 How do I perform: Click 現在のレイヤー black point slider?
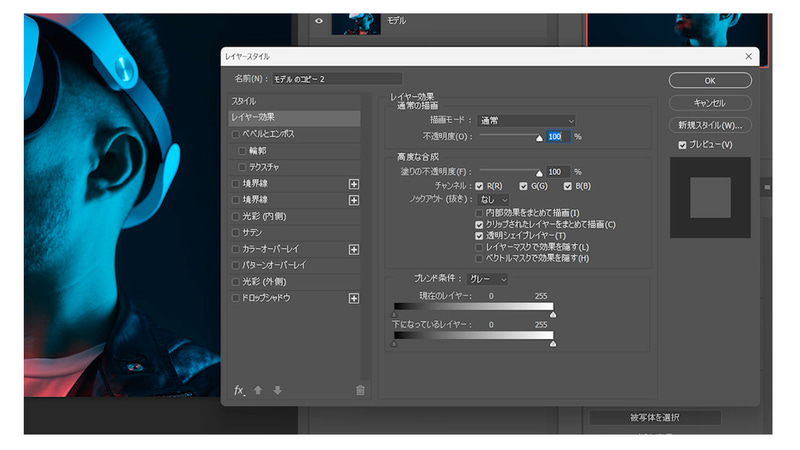click(394, 315)
